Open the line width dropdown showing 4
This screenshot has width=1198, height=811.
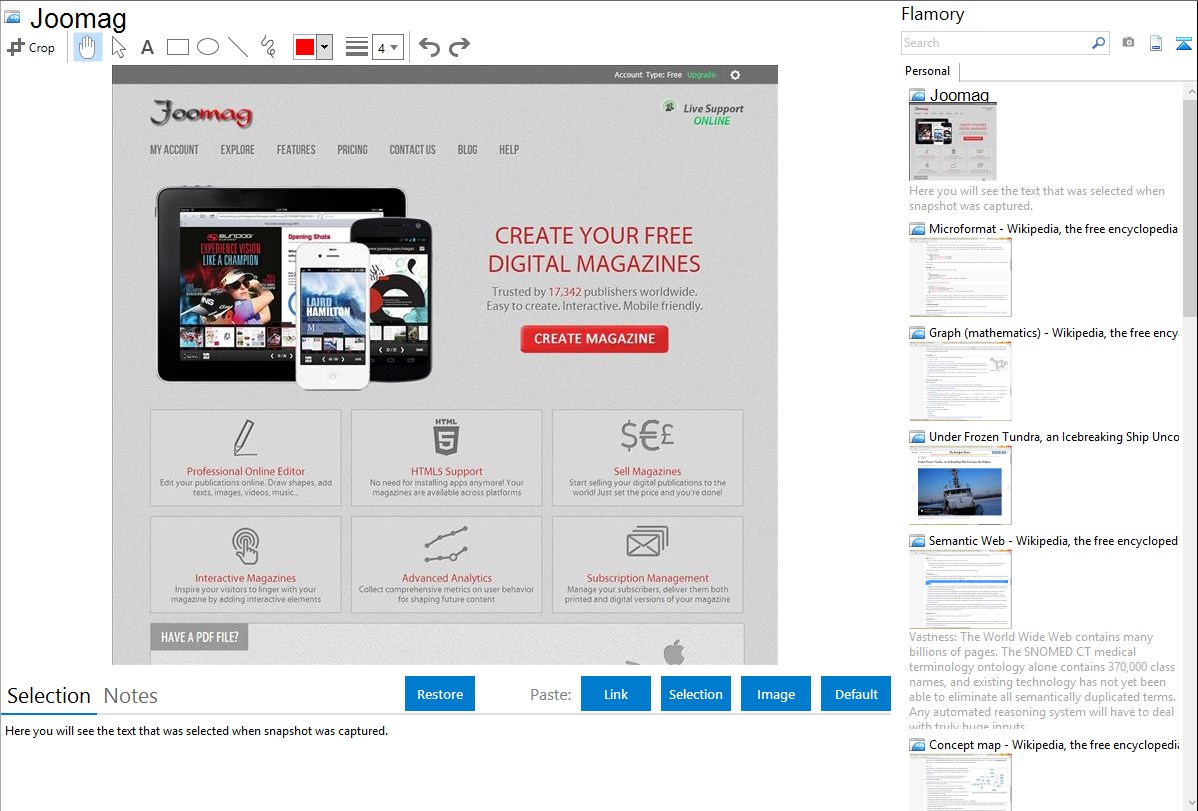click(387, 47)
